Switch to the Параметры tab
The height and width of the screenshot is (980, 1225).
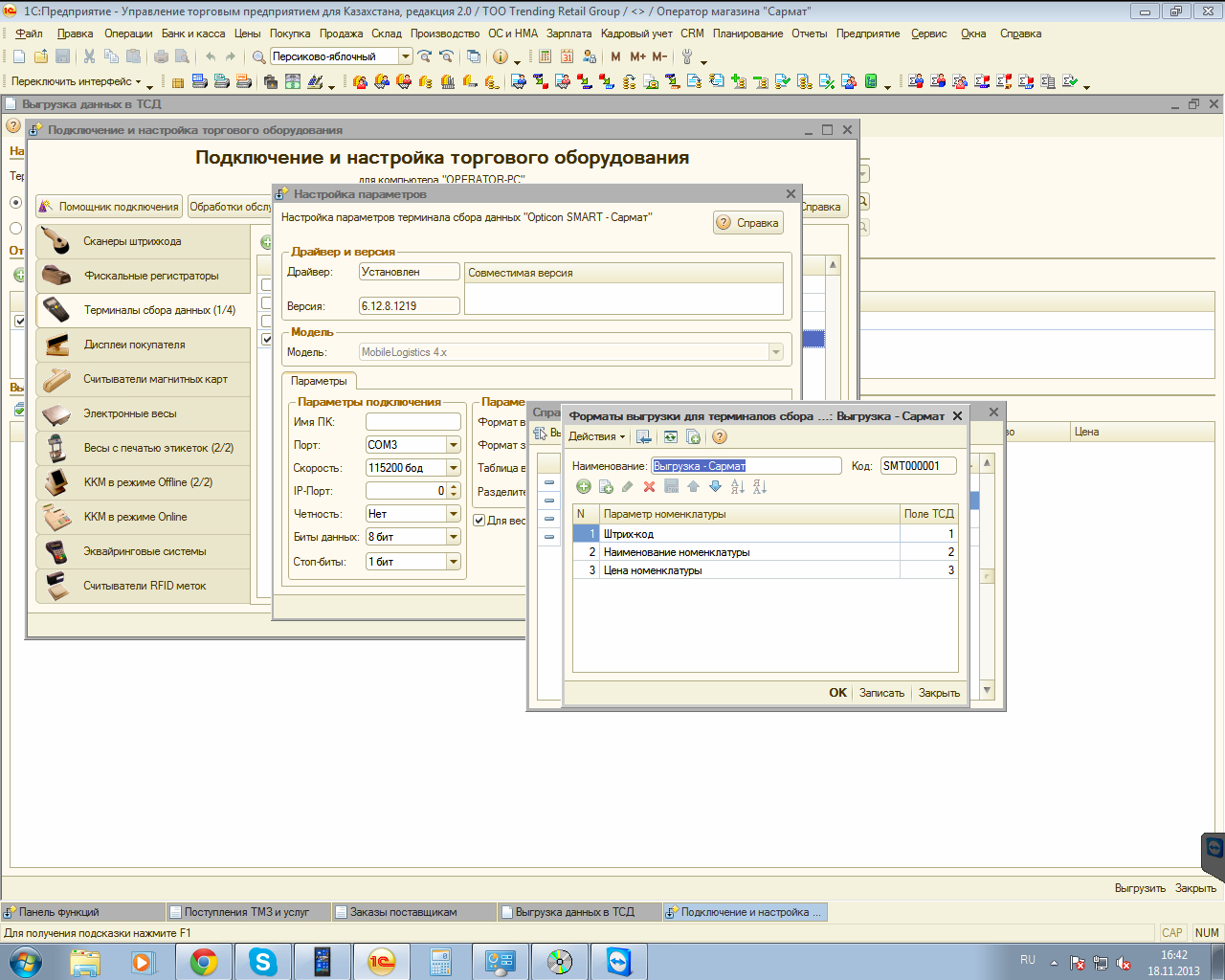point(320,381)
